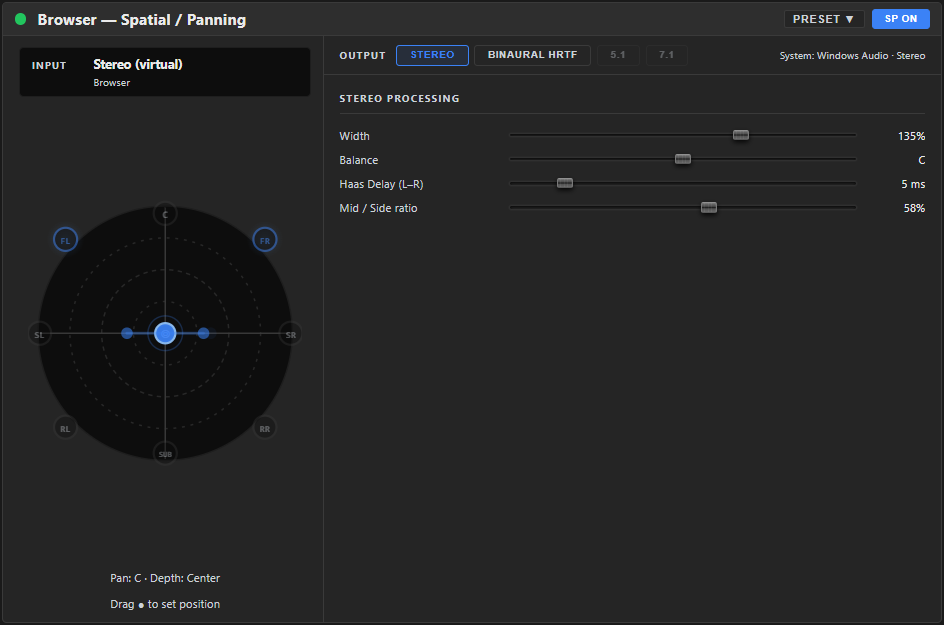Click the 5 ms Haas Delay value
Viewport: 944px width, 625px height.
[913, 184]
